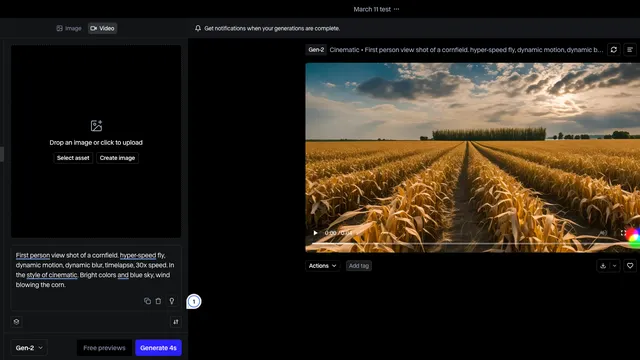640x360 pixels.
Task: Delete the prompt using the trash icon
Action: [158, 301]
